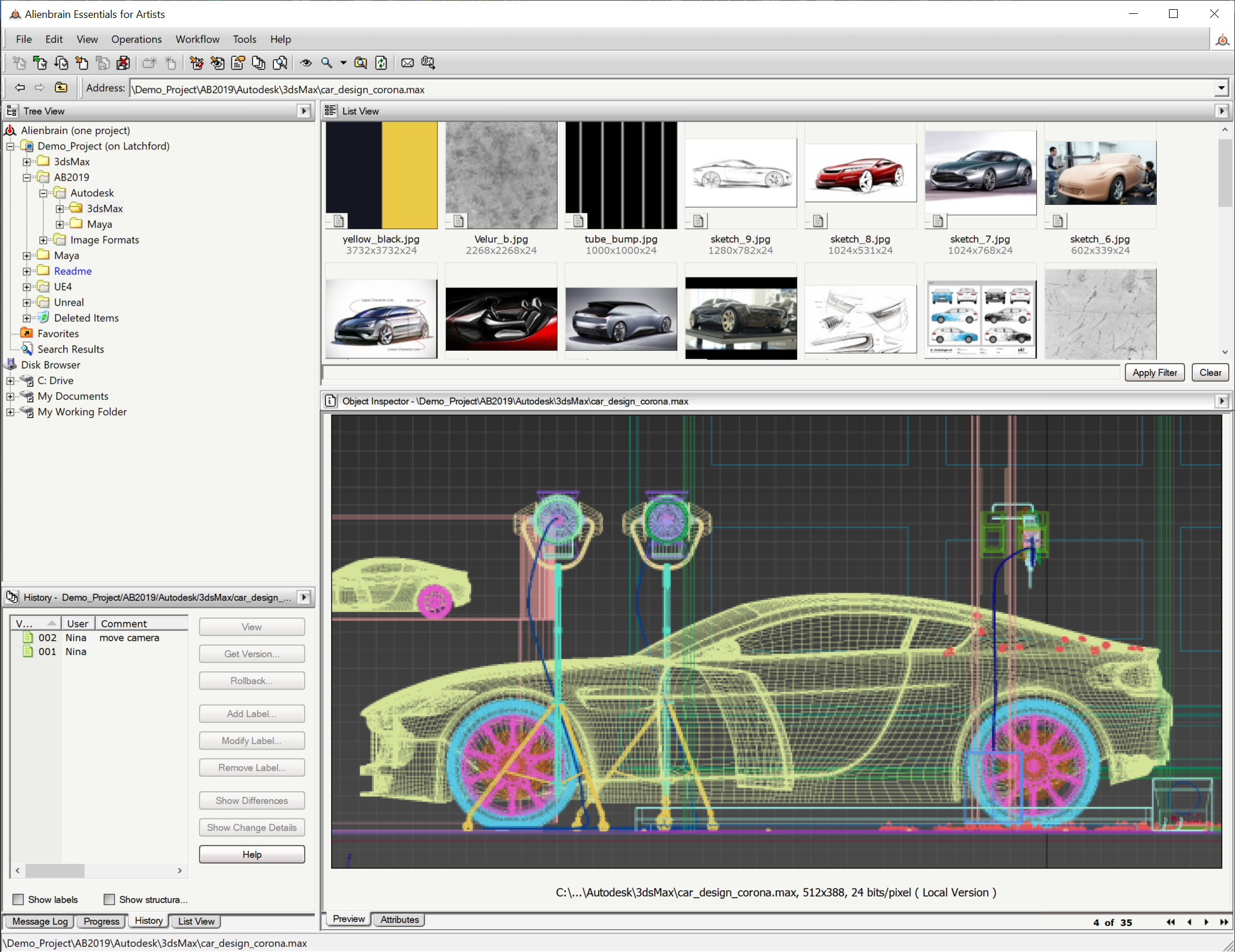Click the find-in-folder toolbar icon
This screenshot has height=952, width=1235.
(x=360, y=63)
